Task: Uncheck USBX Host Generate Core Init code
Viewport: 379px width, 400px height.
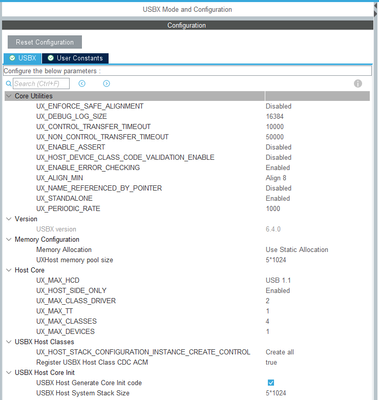Action: pos(271,383)
